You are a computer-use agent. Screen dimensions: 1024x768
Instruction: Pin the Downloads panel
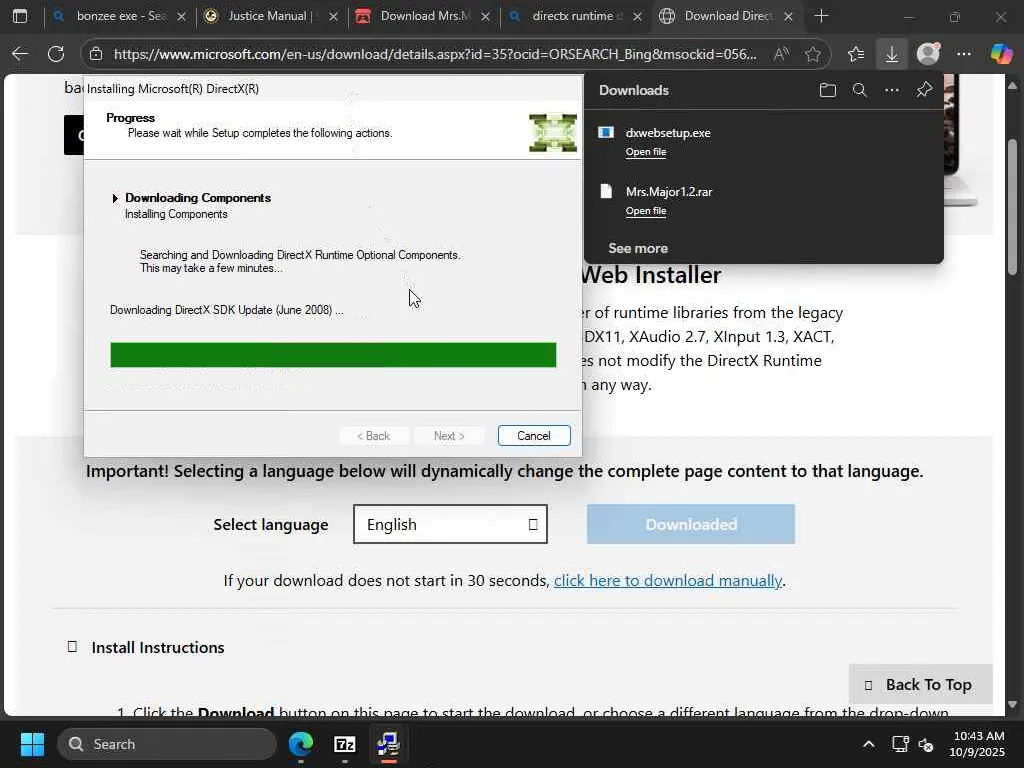pos(923,90)
